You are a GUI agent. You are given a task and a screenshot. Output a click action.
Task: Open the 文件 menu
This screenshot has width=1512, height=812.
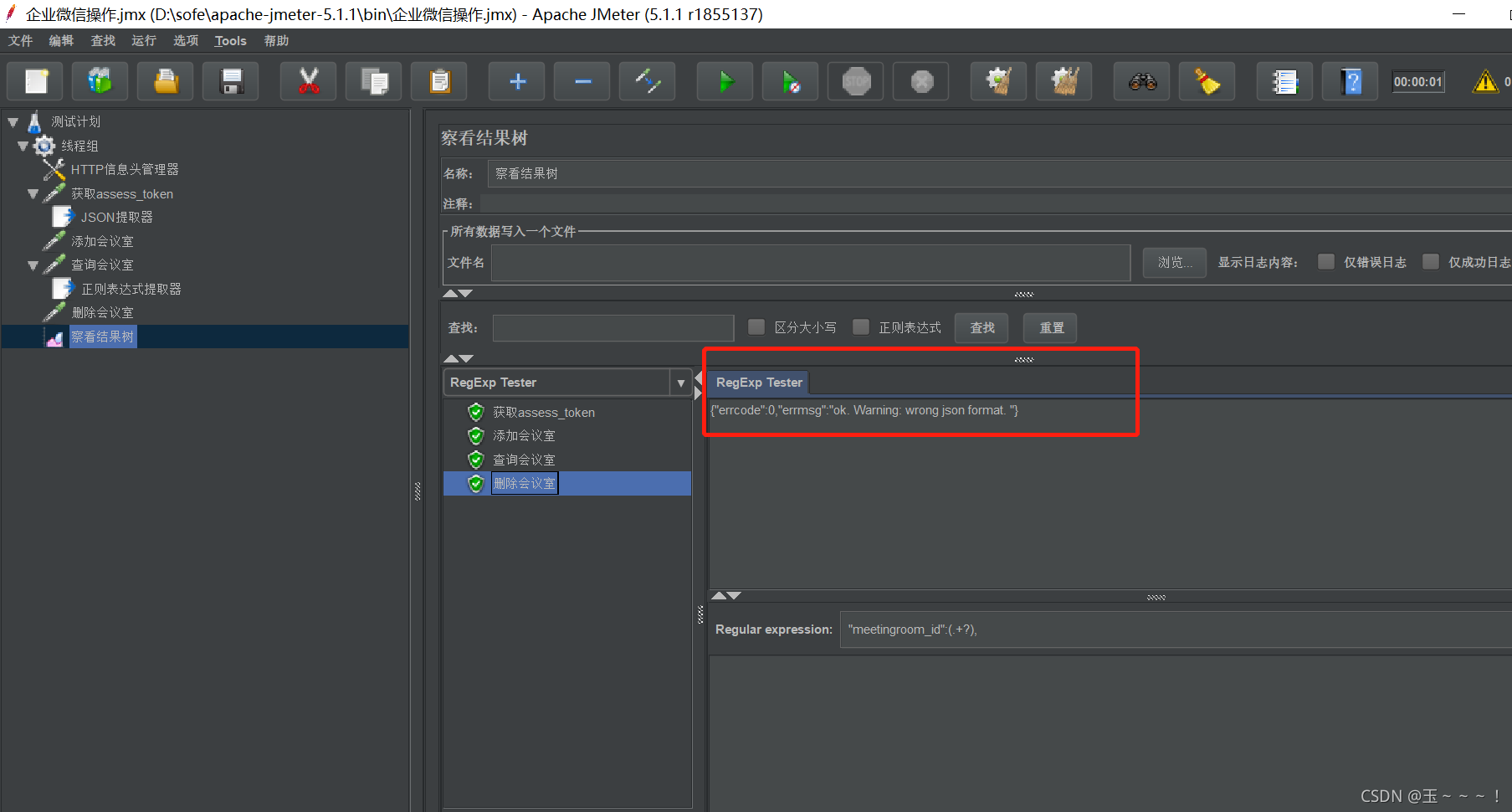(20, 40)
